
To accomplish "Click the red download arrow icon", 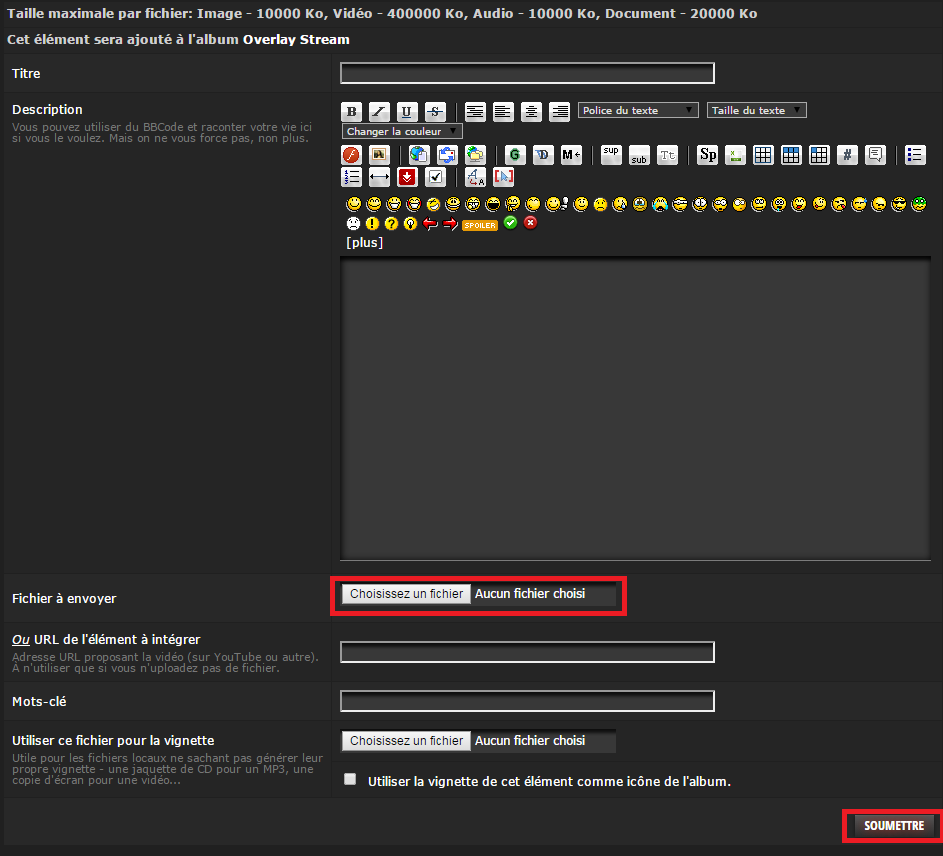I will (407, 177).
